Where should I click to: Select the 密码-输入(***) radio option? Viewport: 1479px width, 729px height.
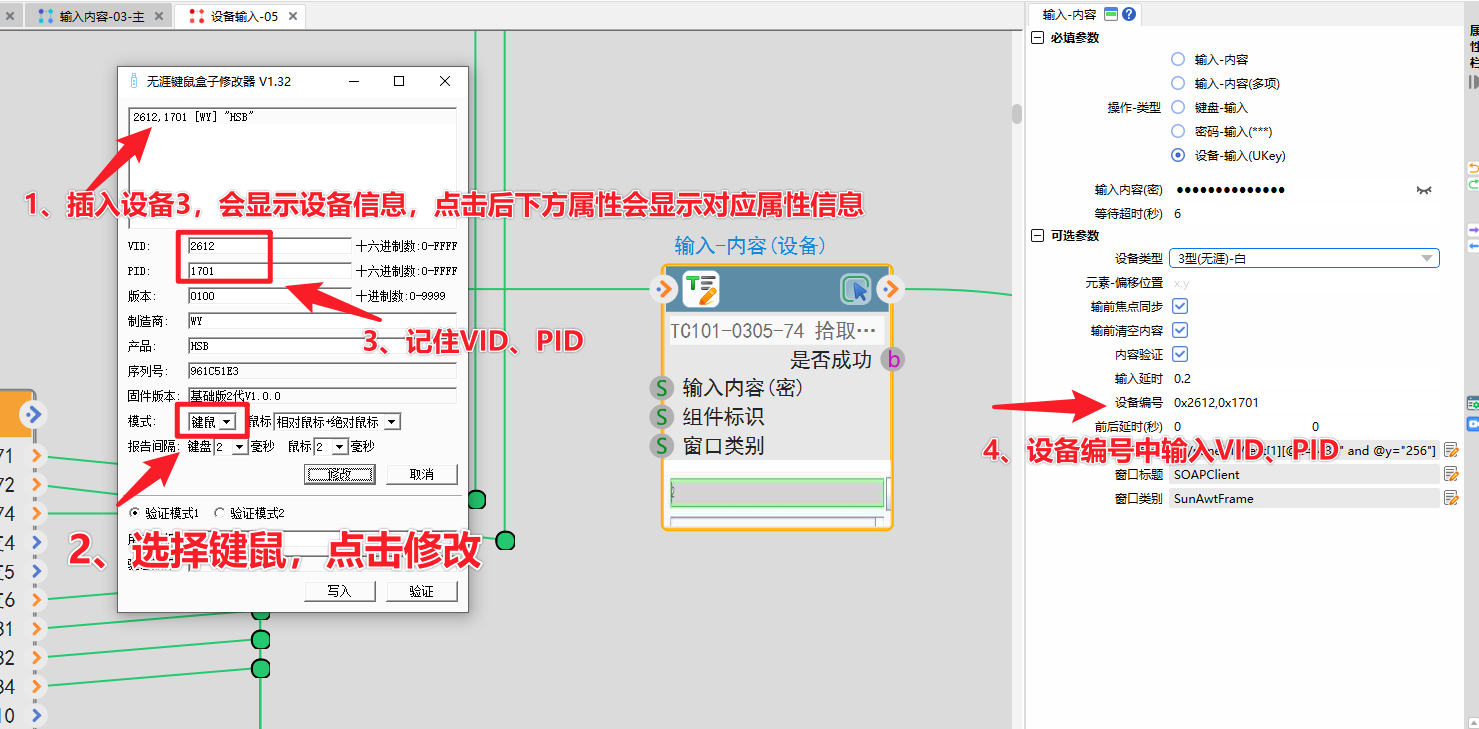pyautogui.click(x=1178, y=132)
